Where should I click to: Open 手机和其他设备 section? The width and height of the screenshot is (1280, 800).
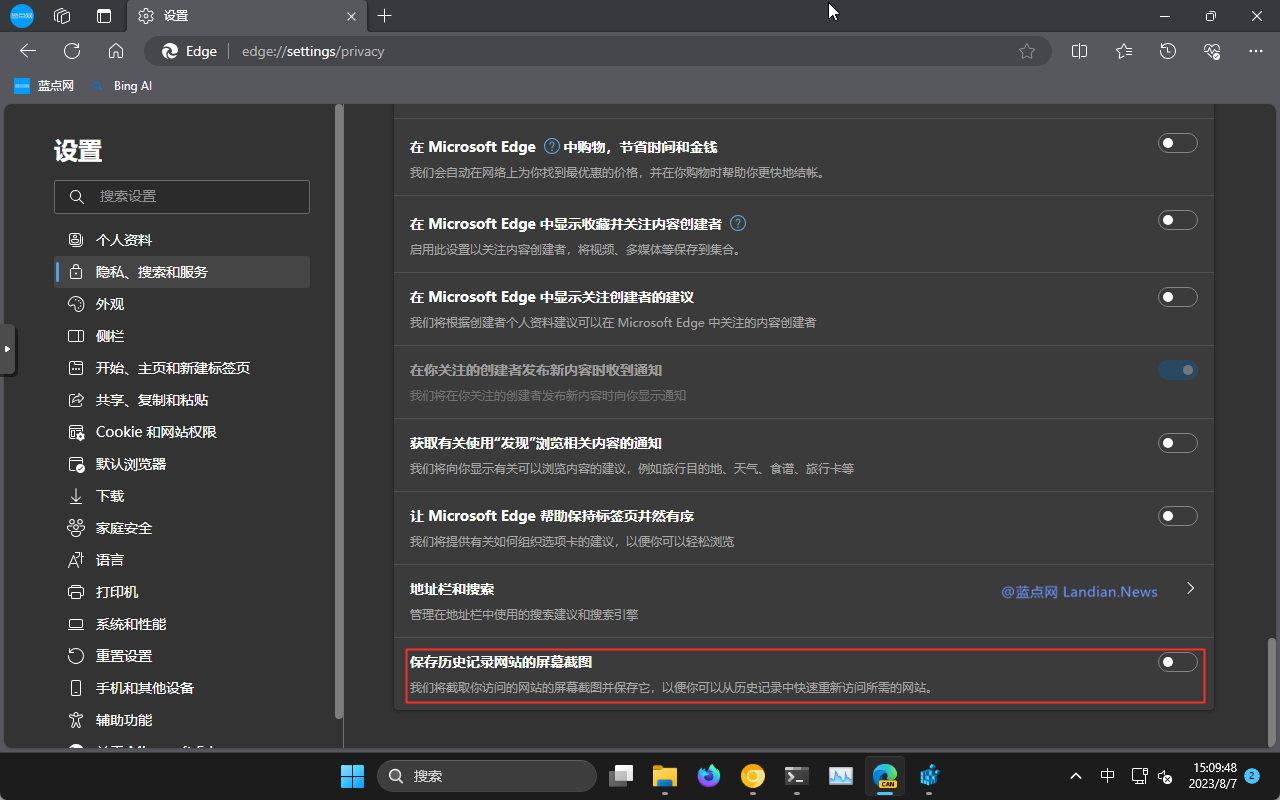[x=182, y=688]
